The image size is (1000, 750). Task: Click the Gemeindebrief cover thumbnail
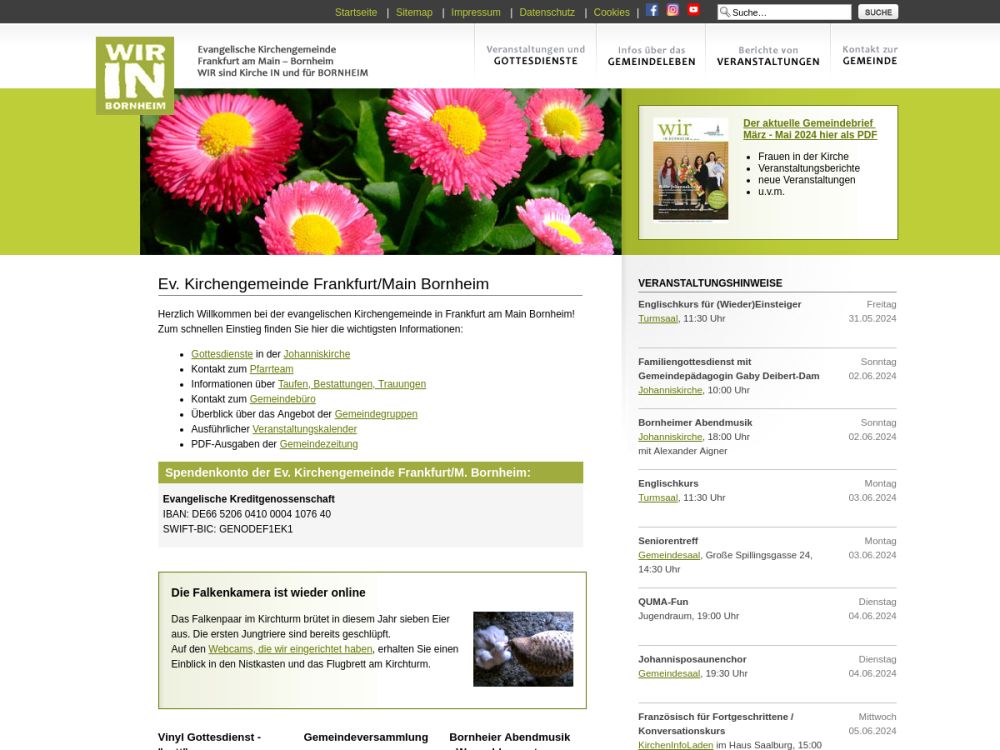(x=690, y=168)
